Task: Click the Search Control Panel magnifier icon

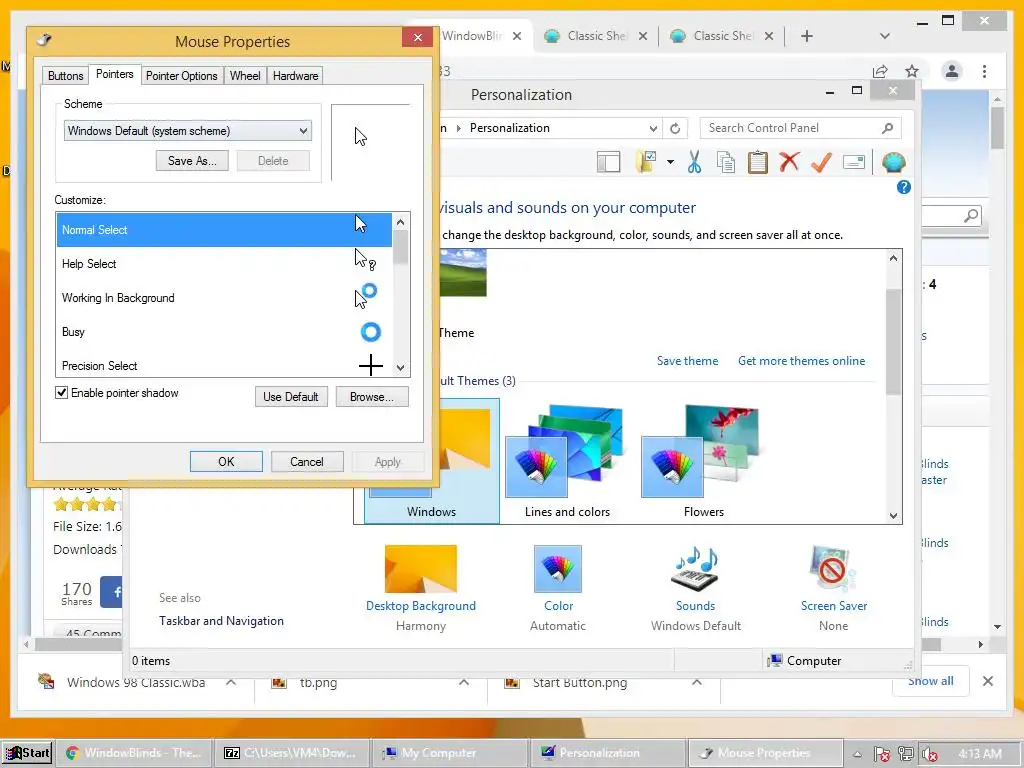Action: coord(888,128)
